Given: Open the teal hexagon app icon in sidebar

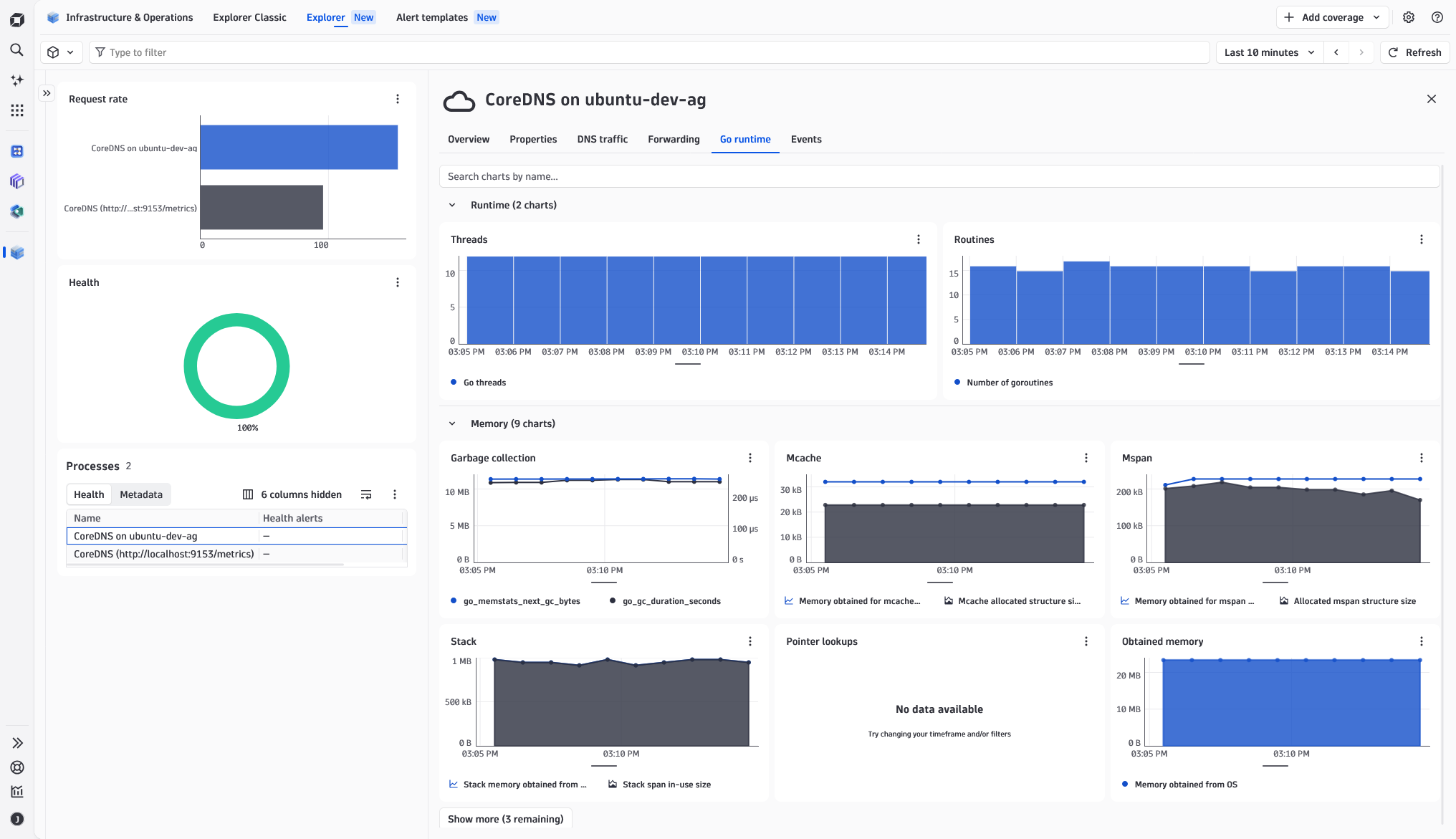Looking at the screenshot, I should [17, 211].
